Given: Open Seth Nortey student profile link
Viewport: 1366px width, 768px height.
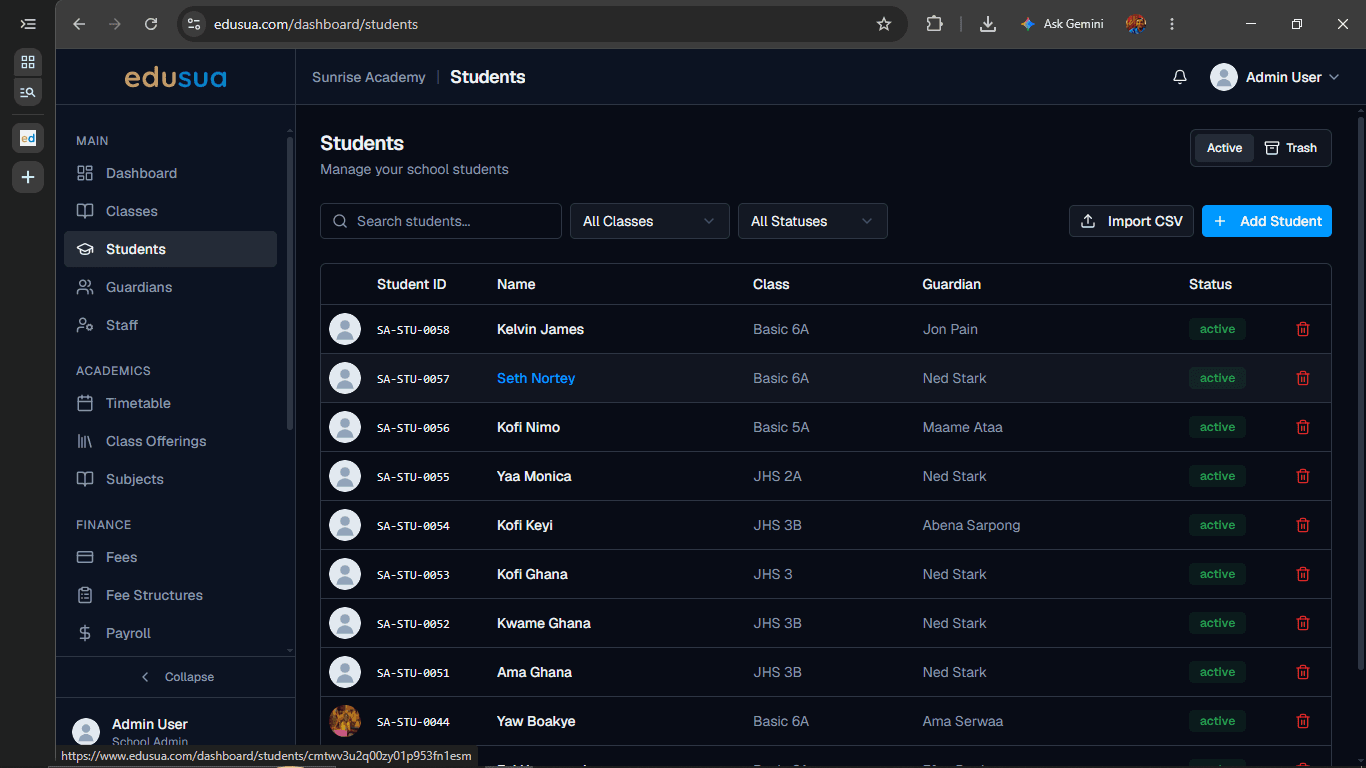Looking at the screenshot, I should 536,378.
